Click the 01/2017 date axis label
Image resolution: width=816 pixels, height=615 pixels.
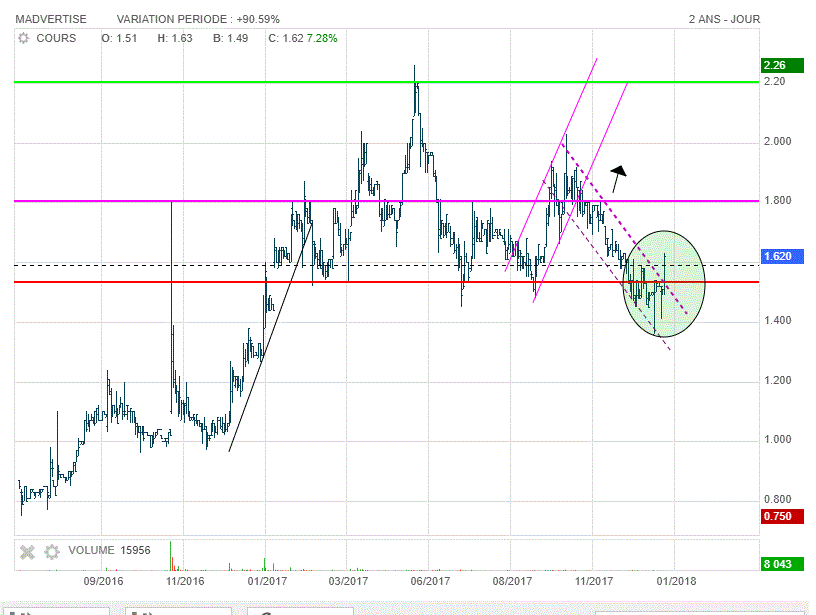[267, 581]
